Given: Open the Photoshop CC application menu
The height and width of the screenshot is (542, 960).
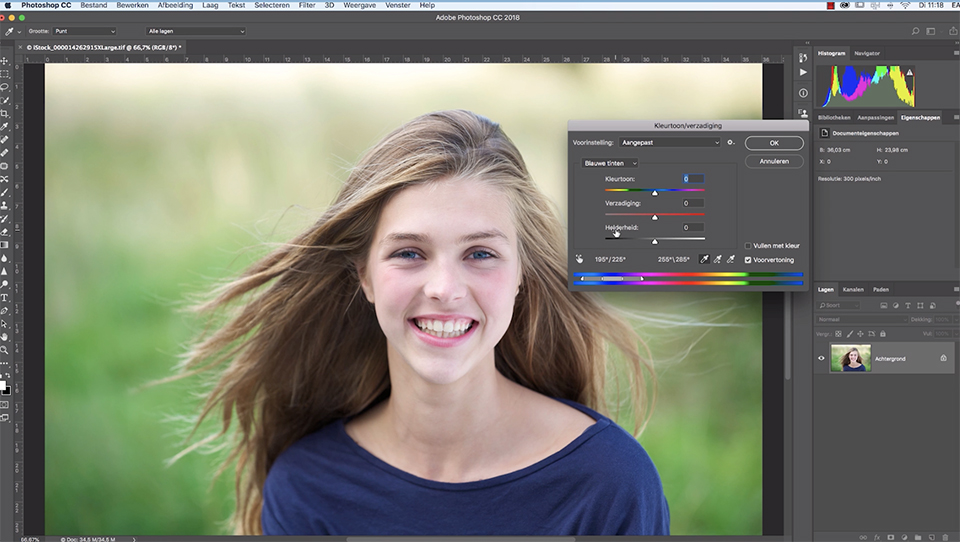Looking at the screenshot, I should click(46, 5).
